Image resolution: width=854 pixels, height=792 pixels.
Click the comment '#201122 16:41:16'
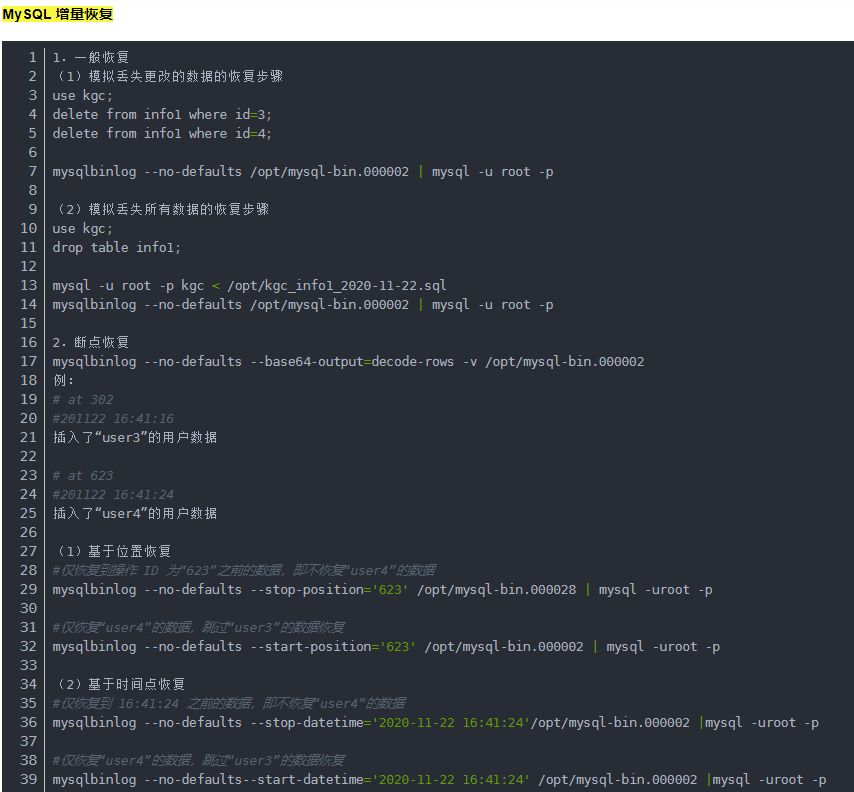point(113,418)
